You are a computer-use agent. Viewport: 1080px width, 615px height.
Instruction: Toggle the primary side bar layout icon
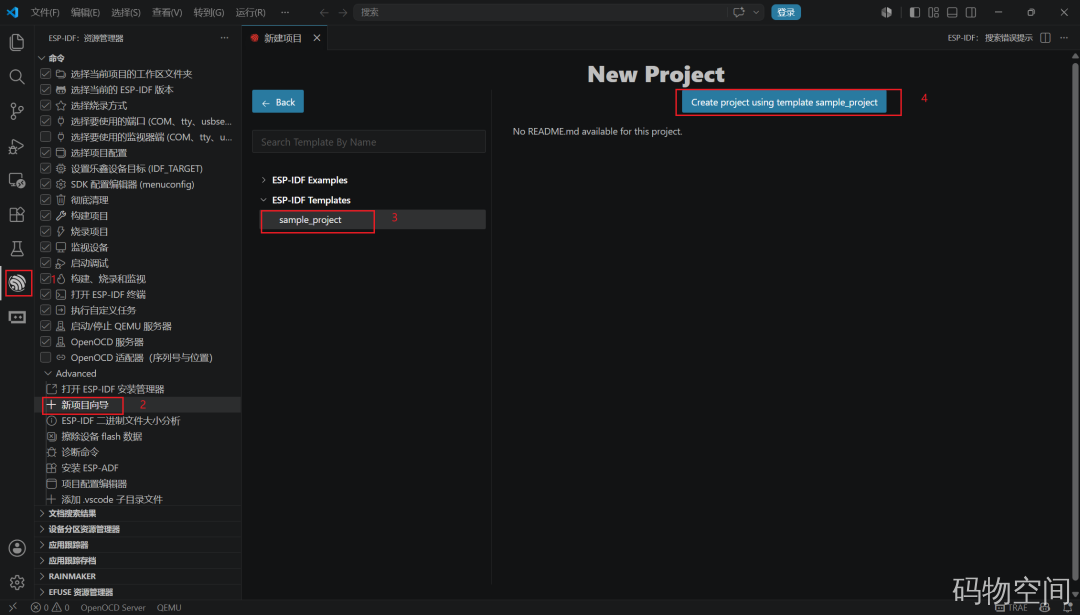click(x=915, y=12)
